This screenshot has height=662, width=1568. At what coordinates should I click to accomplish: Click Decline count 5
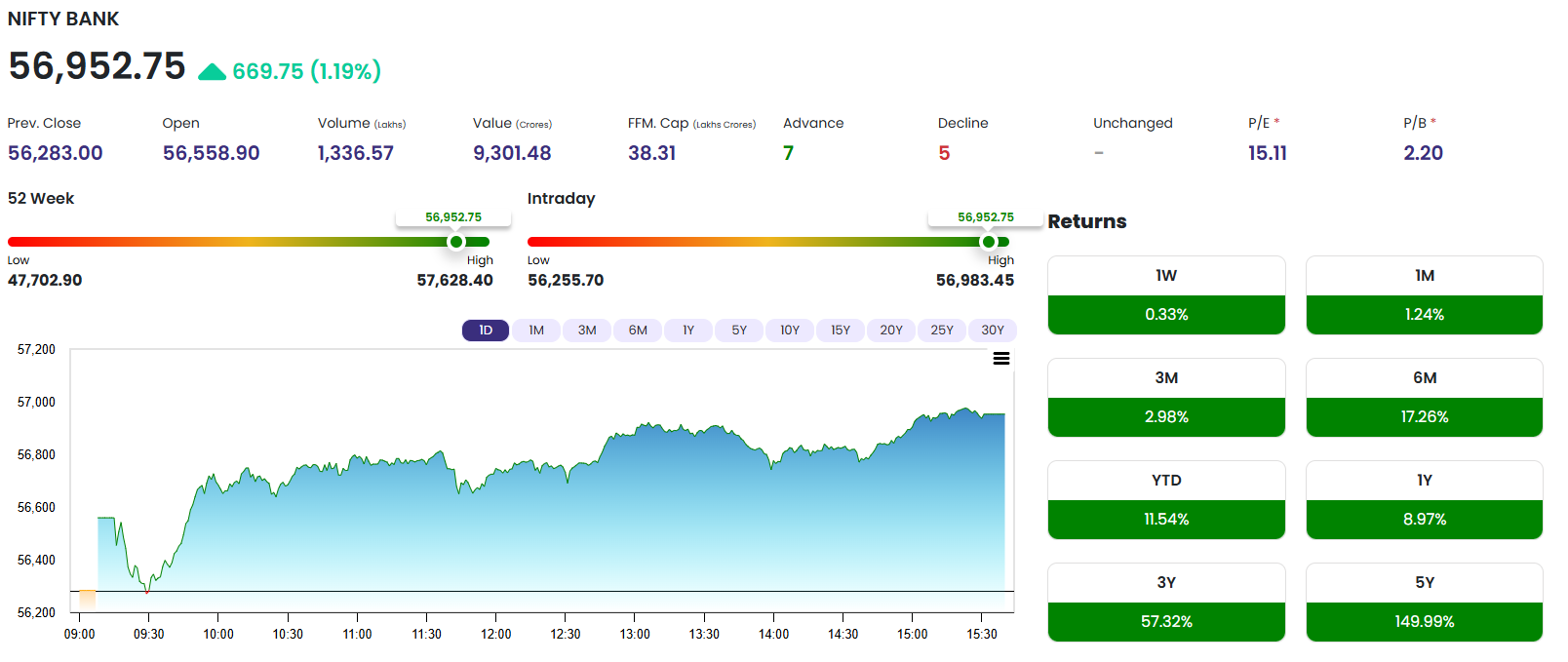coord(944,153)
